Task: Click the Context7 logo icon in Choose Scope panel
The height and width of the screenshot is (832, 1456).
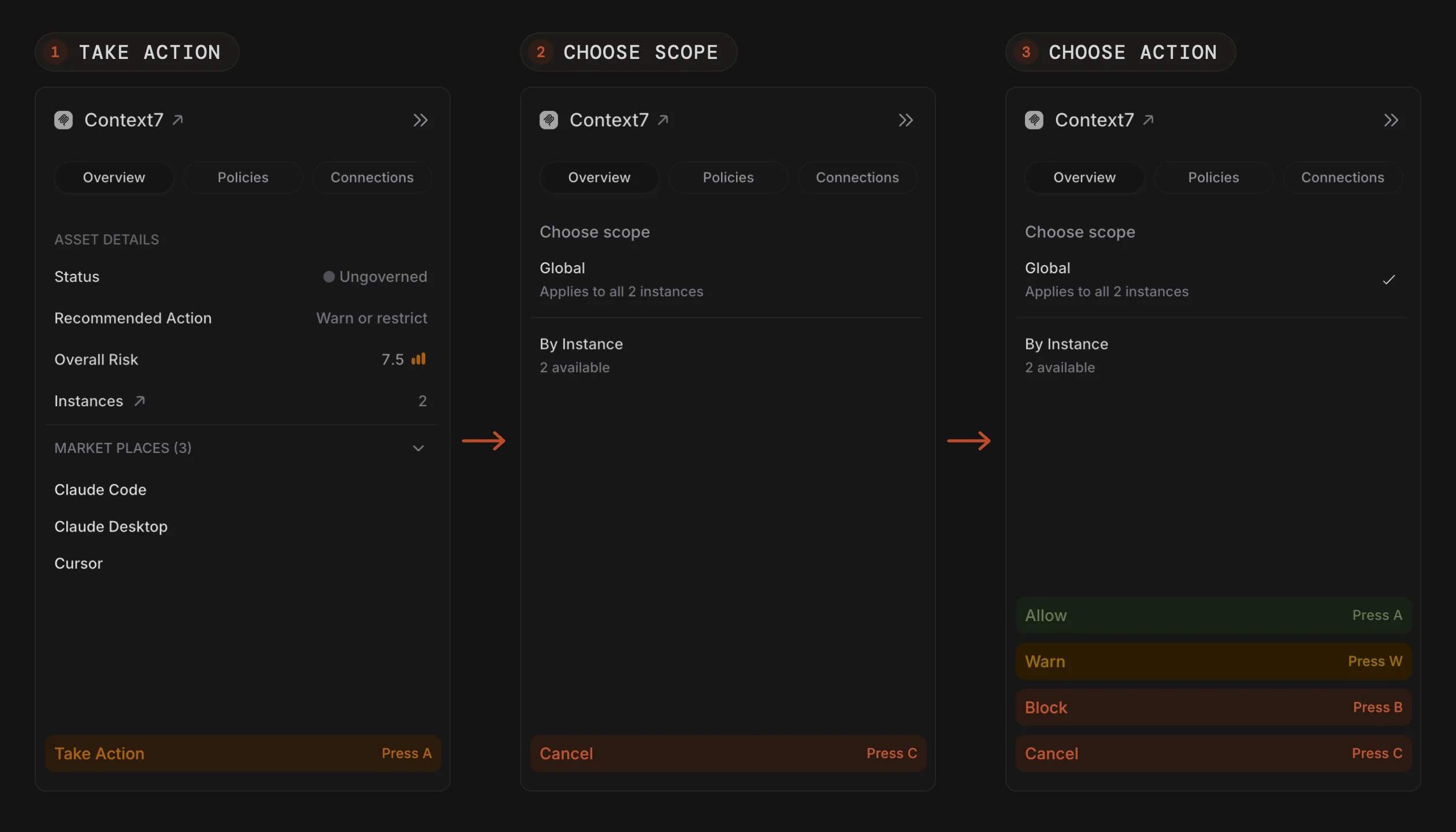Action: tap(549, 120)
